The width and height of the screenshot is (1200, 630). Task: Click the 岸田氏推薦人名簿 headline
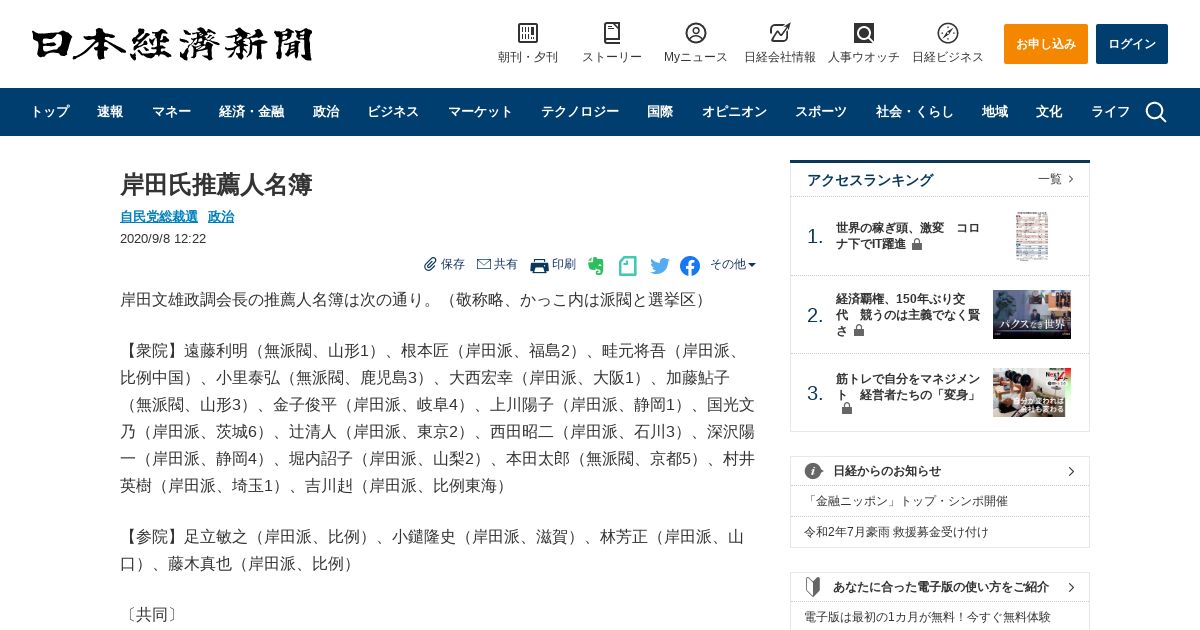pyautogui.click(x=216, y=185)
